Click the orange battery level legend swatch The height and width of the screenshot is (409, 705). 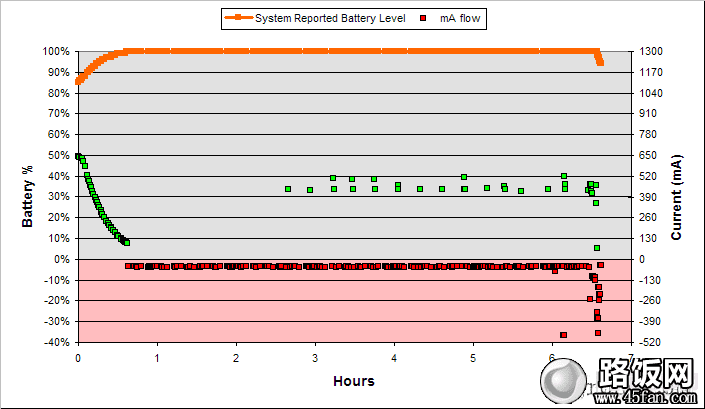coord(238,18)
